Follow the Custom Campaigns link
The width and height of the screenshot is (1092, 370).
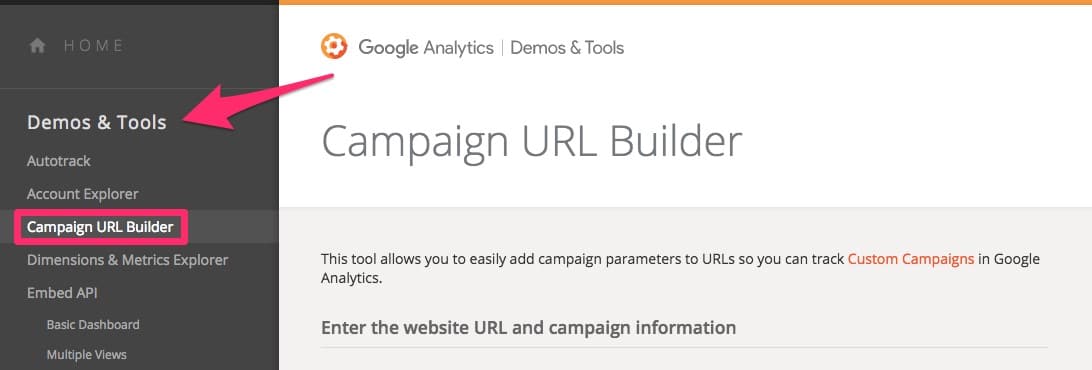point(910,259)
